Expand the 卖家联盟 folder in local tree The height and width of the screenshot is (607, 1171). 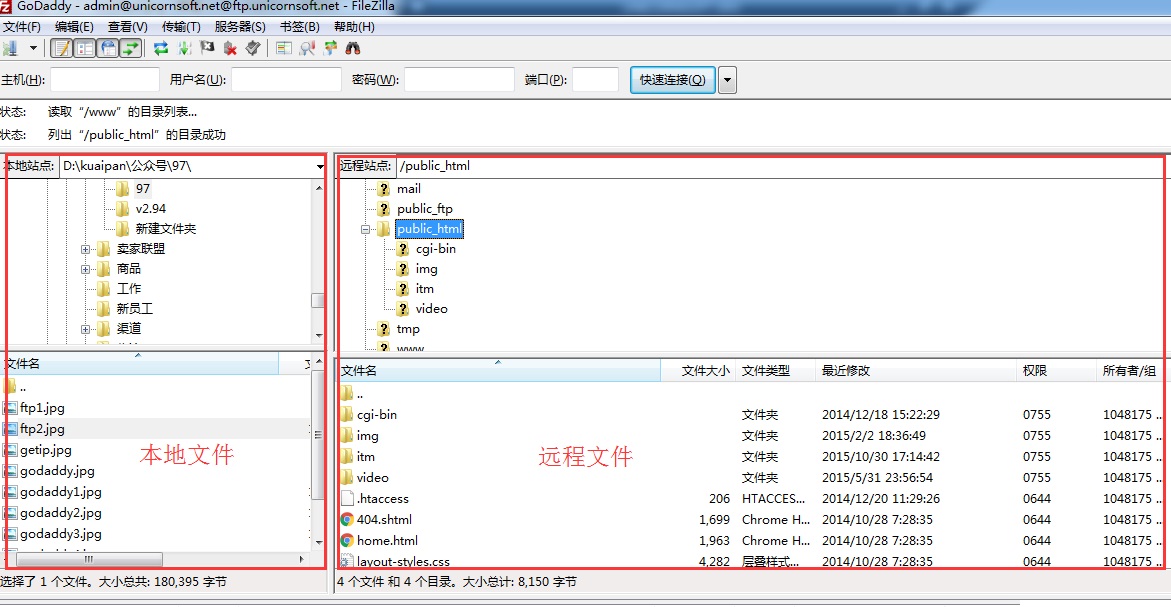click(x=86, y=249)
